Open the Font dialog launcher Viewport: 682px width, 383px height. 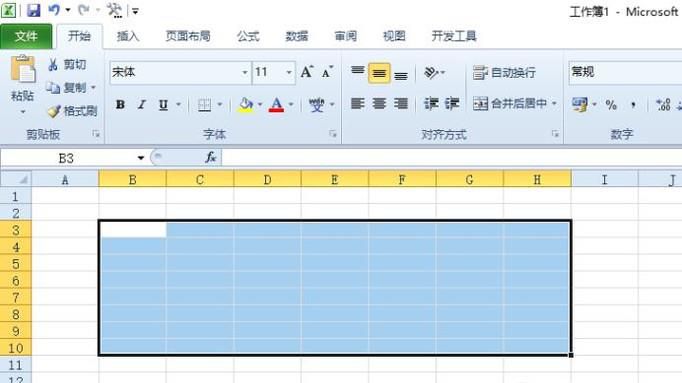tap(333, 134)
